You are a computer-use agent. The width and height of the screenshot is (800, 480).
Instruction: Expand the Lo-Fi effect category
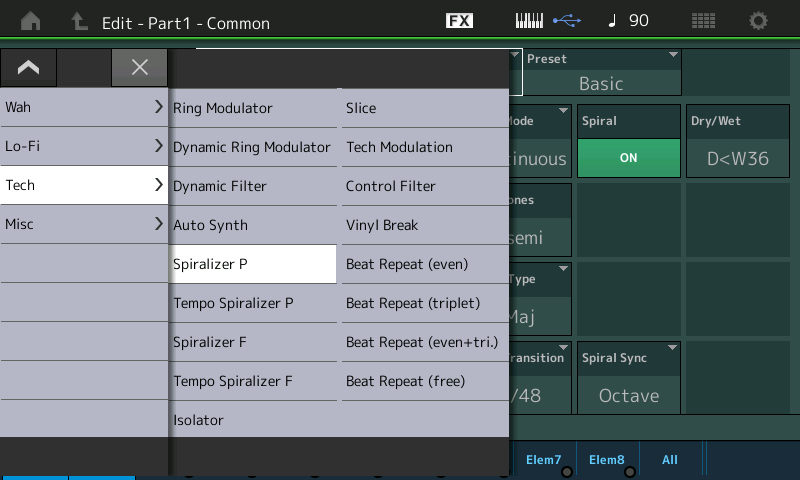tap(84, 146)
